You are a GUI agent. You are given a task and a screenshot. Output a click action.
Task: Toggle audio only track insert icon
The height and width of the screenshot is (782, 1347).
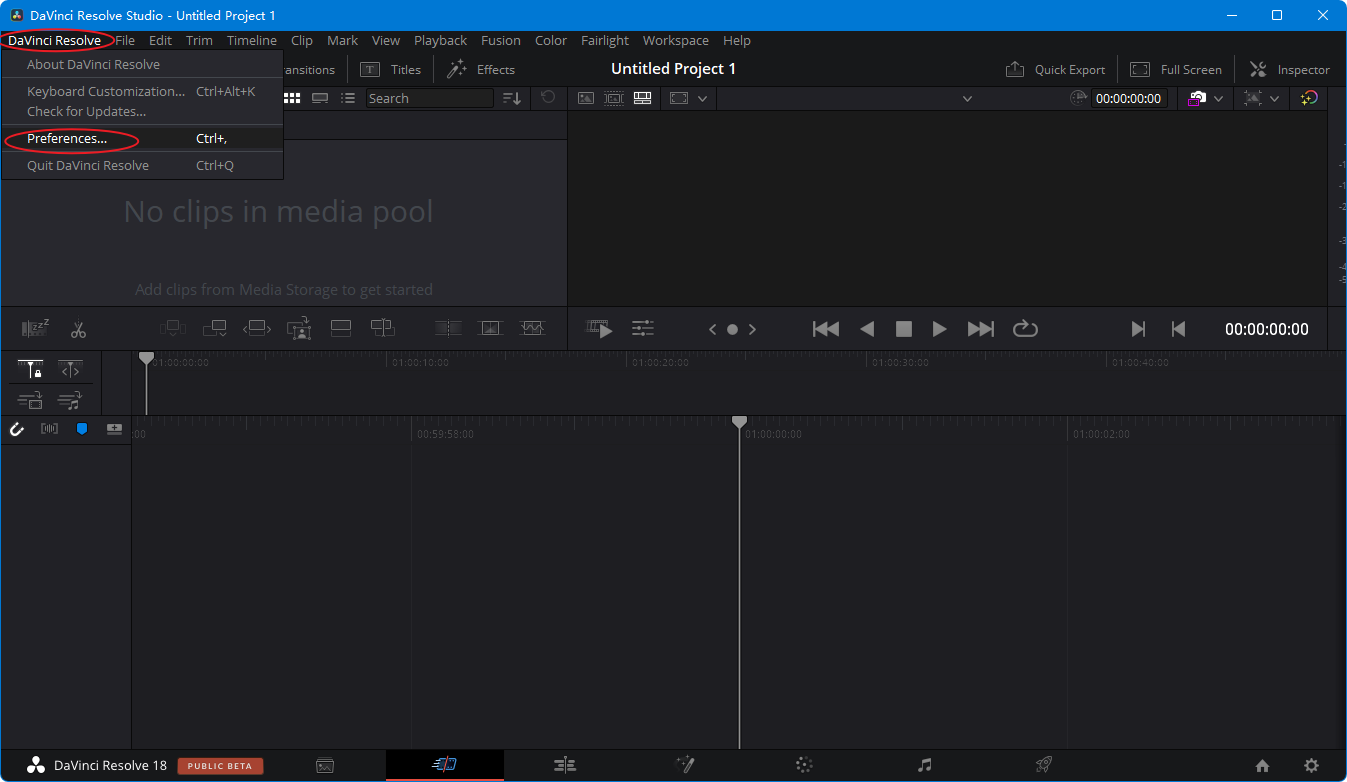point(70,401)
